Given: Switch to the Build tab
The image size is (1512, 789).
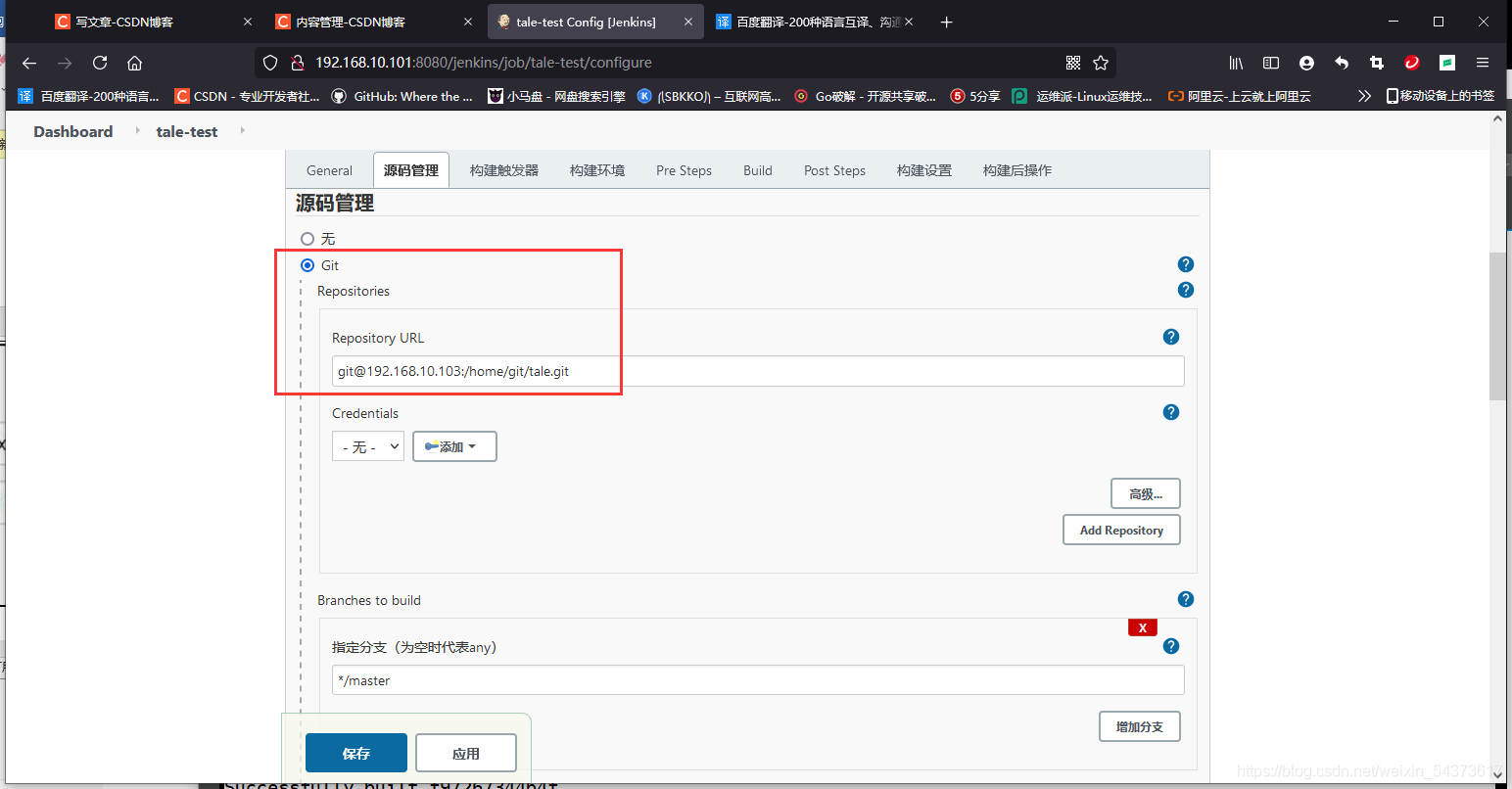Looking at the screenshot, I should pos(758,170).
